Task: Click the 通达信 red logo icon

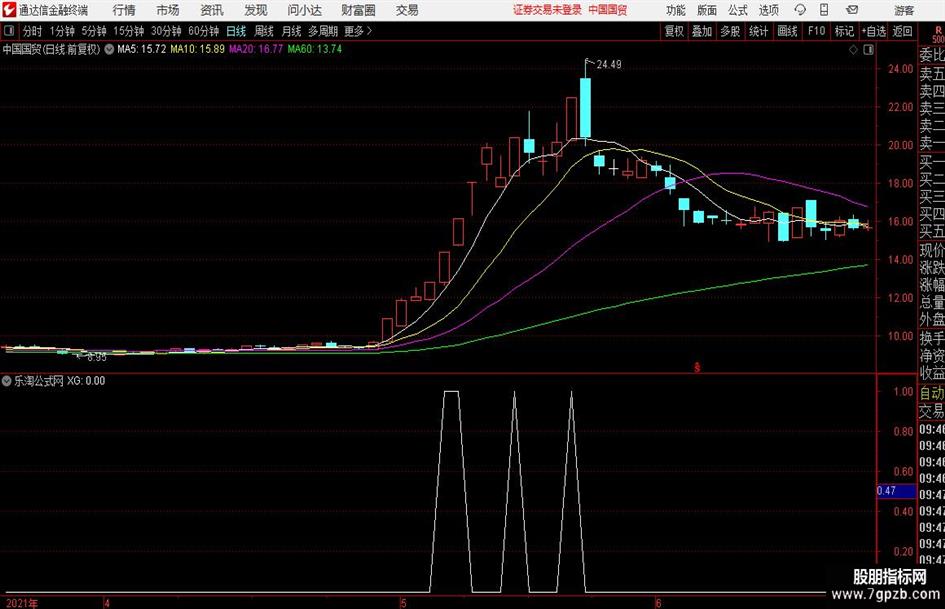Action: 9,10
